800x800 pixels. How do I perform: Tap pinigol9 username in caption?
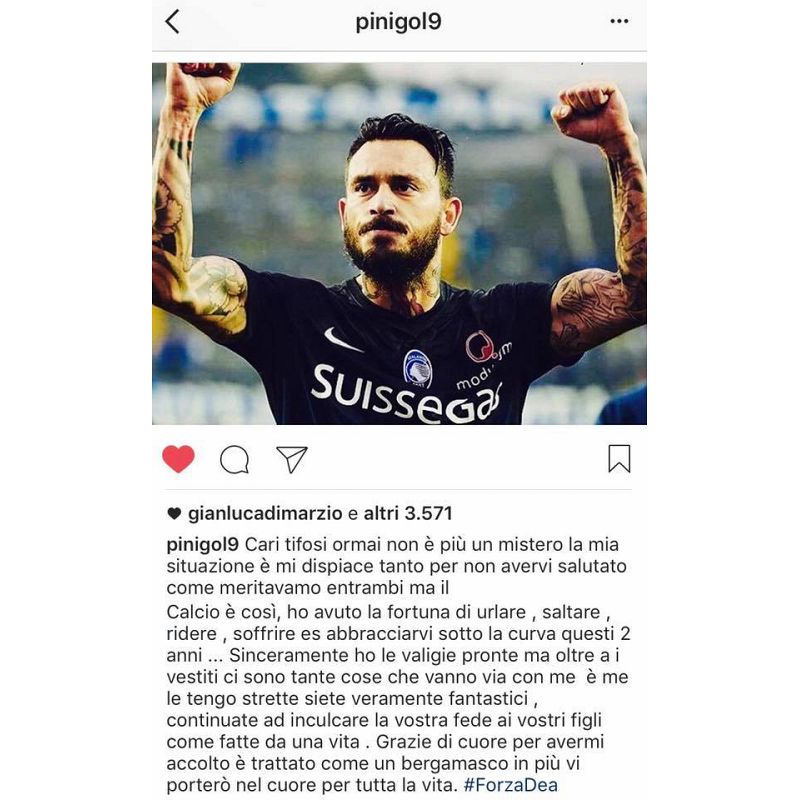tap(203, 545)
